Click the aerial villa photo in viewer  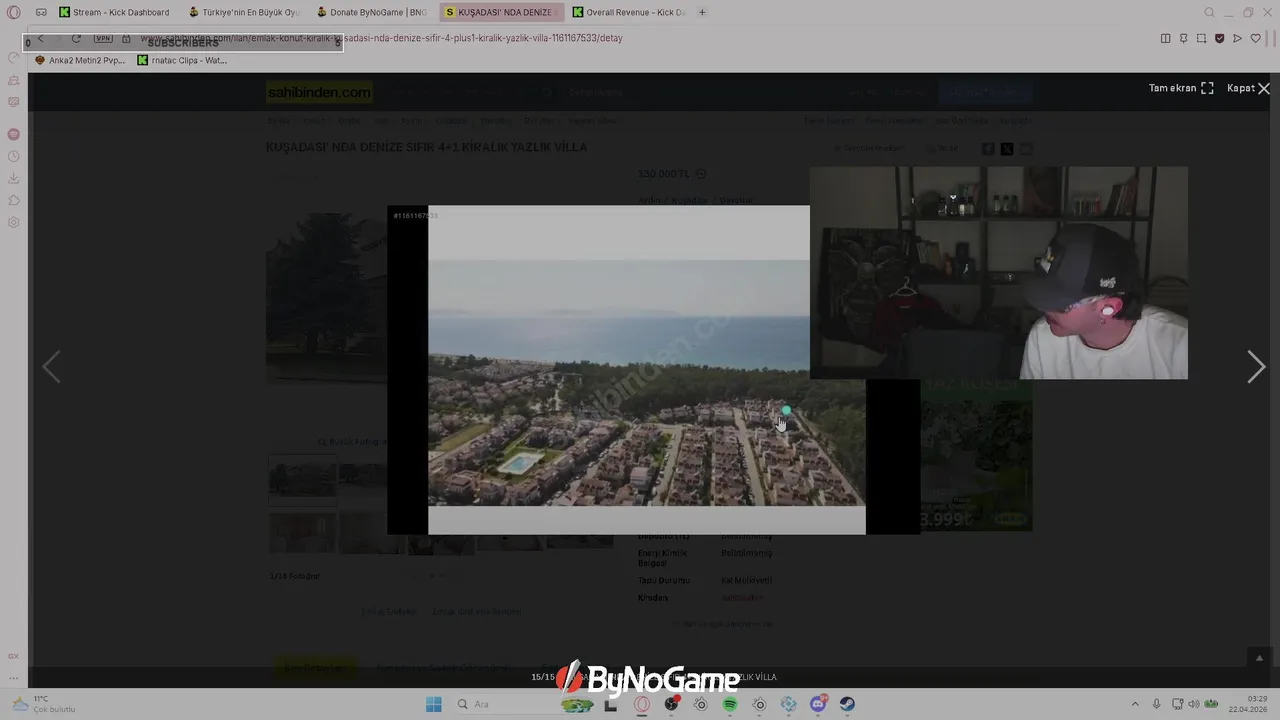pos(646,383)
